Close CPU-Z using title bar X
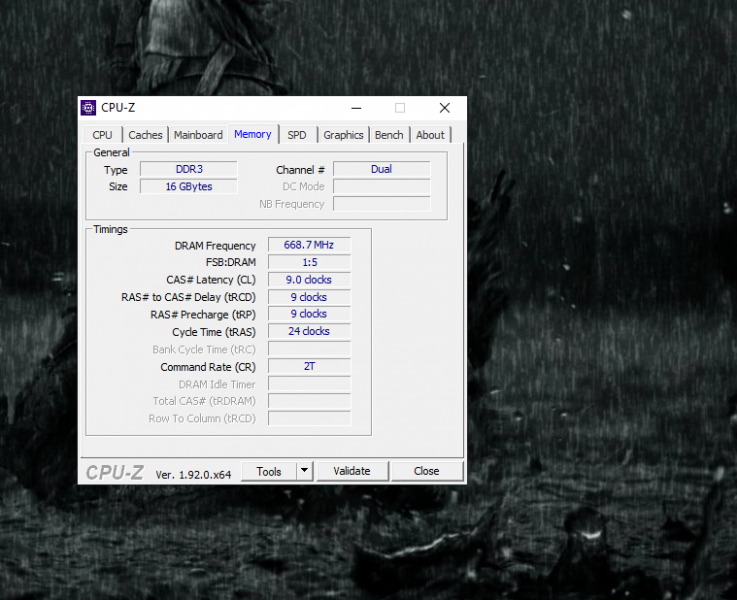Image resolution: width=737 pixels, height=600 pixels. pos(445,108)
